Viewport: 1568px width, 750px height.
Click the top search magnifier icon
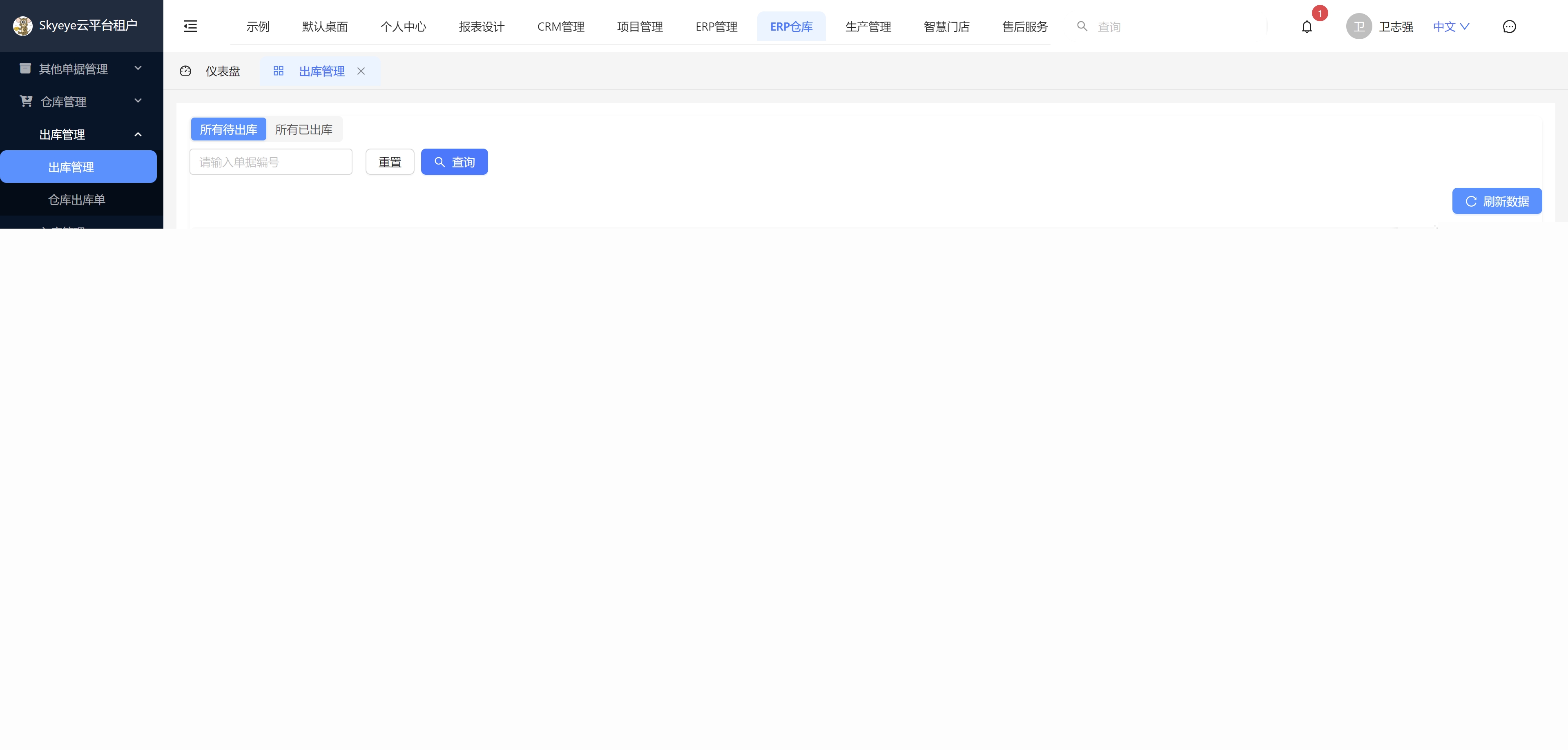coord(1082,26)
